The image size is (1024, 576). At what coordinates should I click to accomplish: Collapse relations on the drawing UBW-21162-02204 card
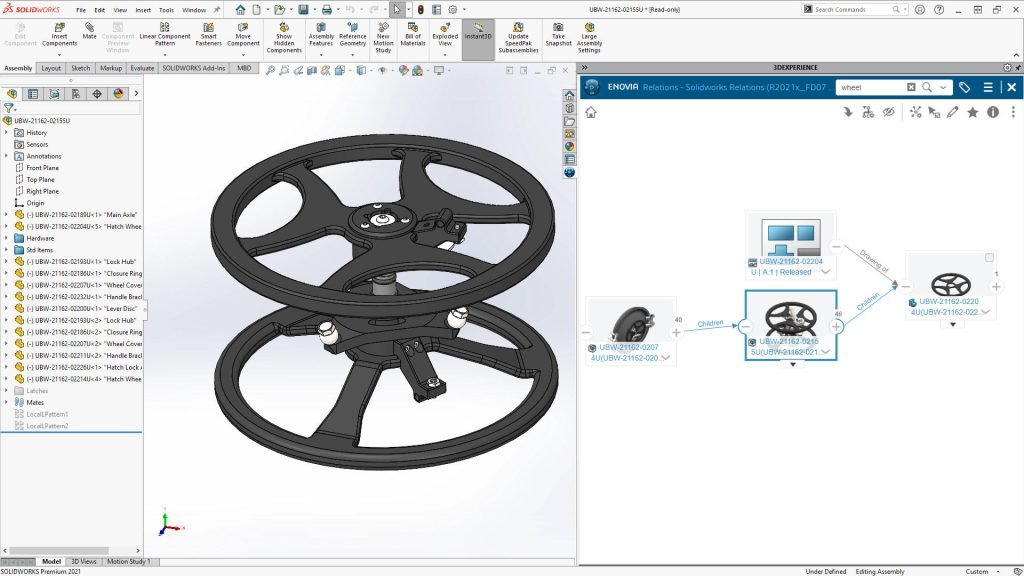(836, 247)
